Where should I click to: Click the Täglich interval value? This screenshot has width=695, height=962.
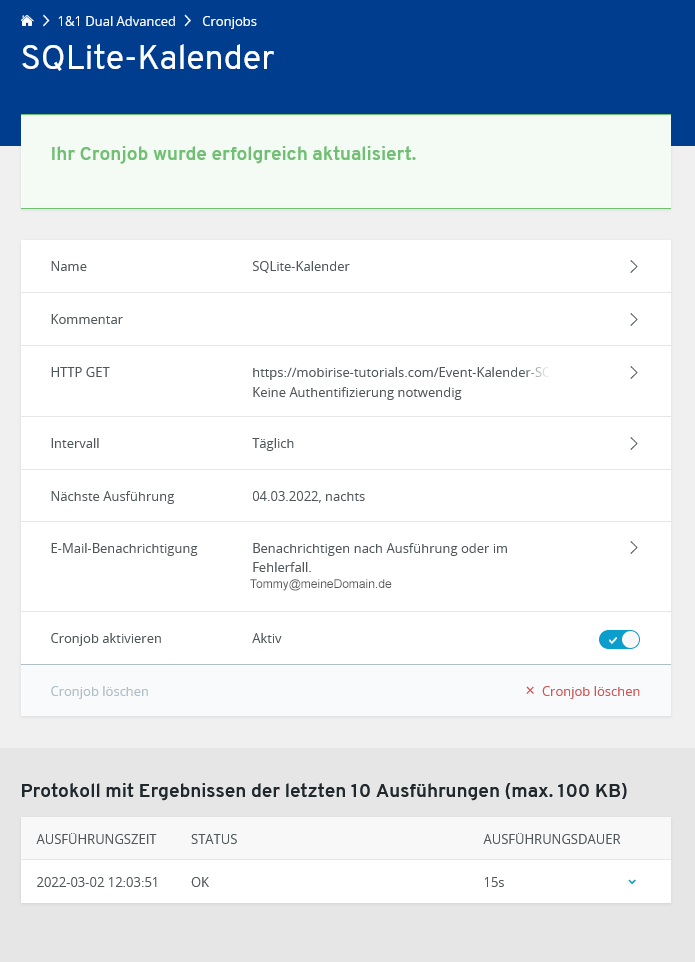click(273, 443)
